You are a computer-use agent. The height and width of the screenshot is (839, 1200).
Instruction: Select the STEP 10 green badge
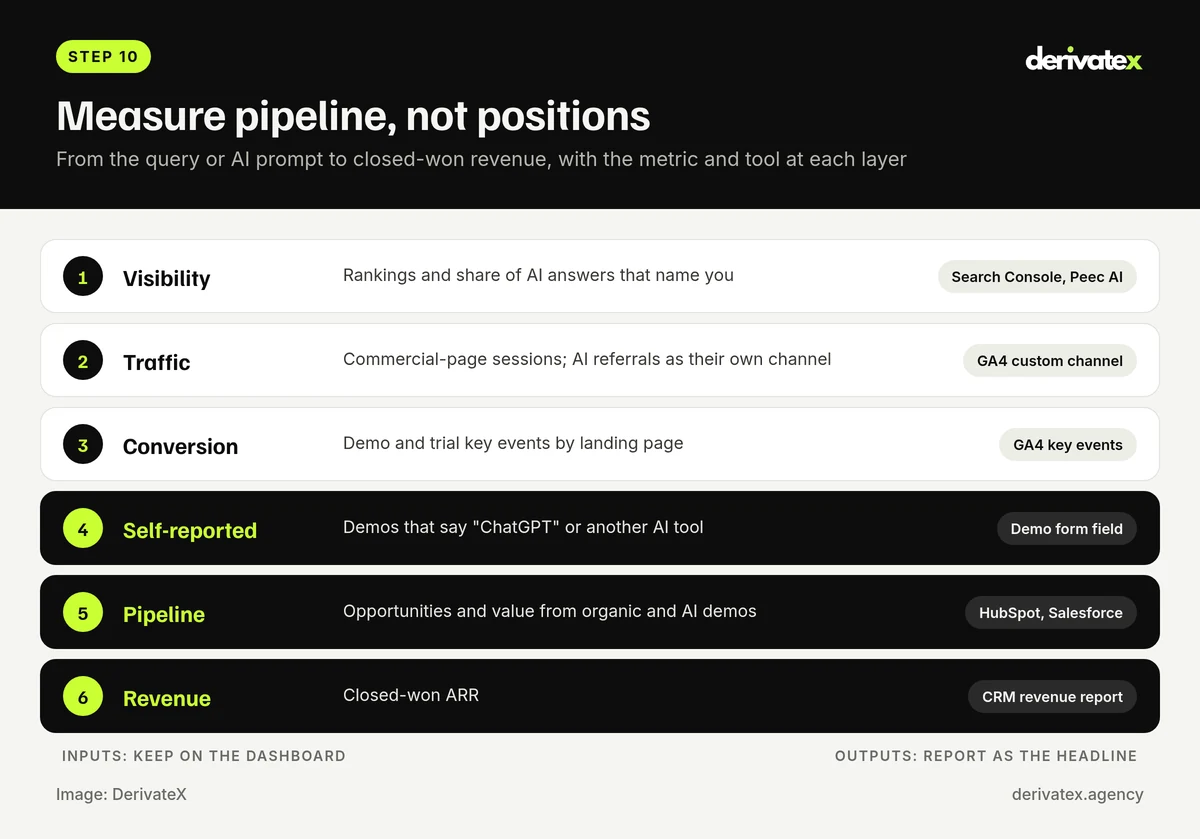pos(103,57)
